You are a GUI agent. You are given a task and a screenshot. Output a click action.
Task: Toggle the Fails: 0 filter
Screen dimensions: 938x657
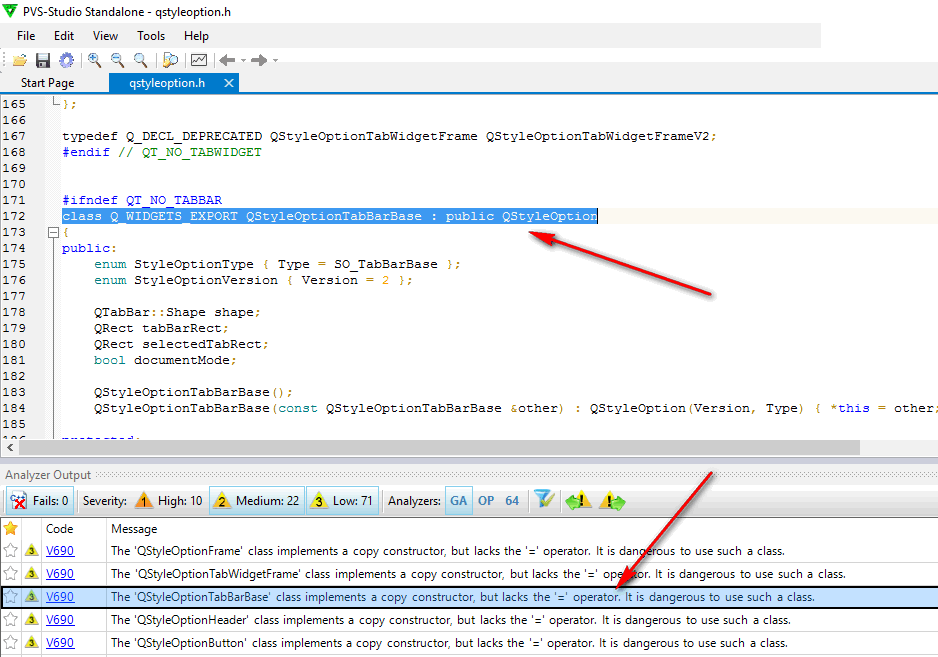40,501
